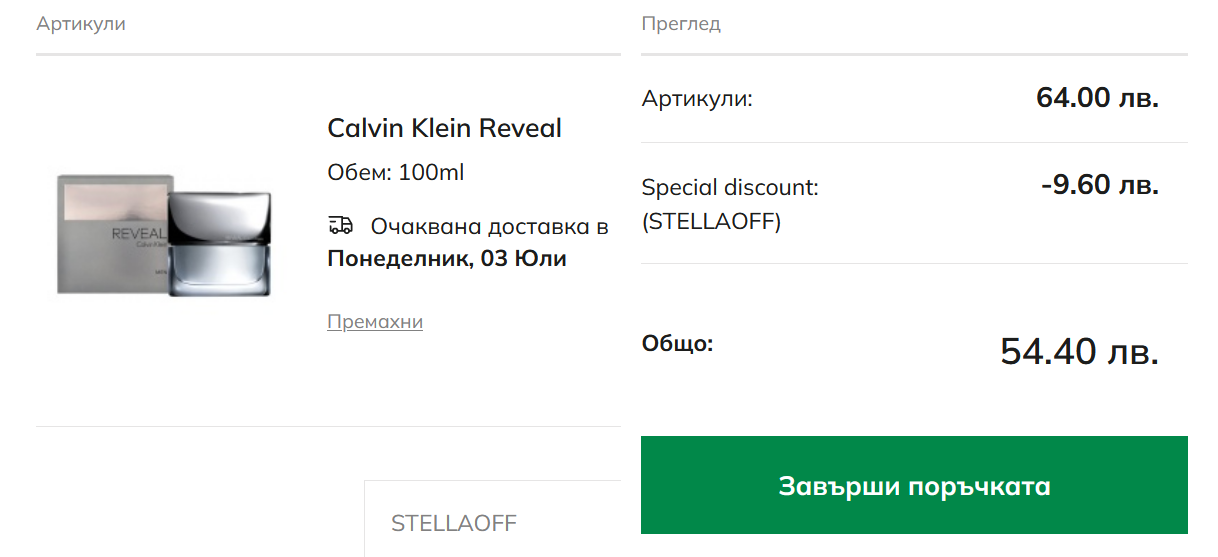Image resolution: width=1218 pixels, height=557 pixels.
Task: Click the Преглед summary heading
Action: tap(680, 23)
